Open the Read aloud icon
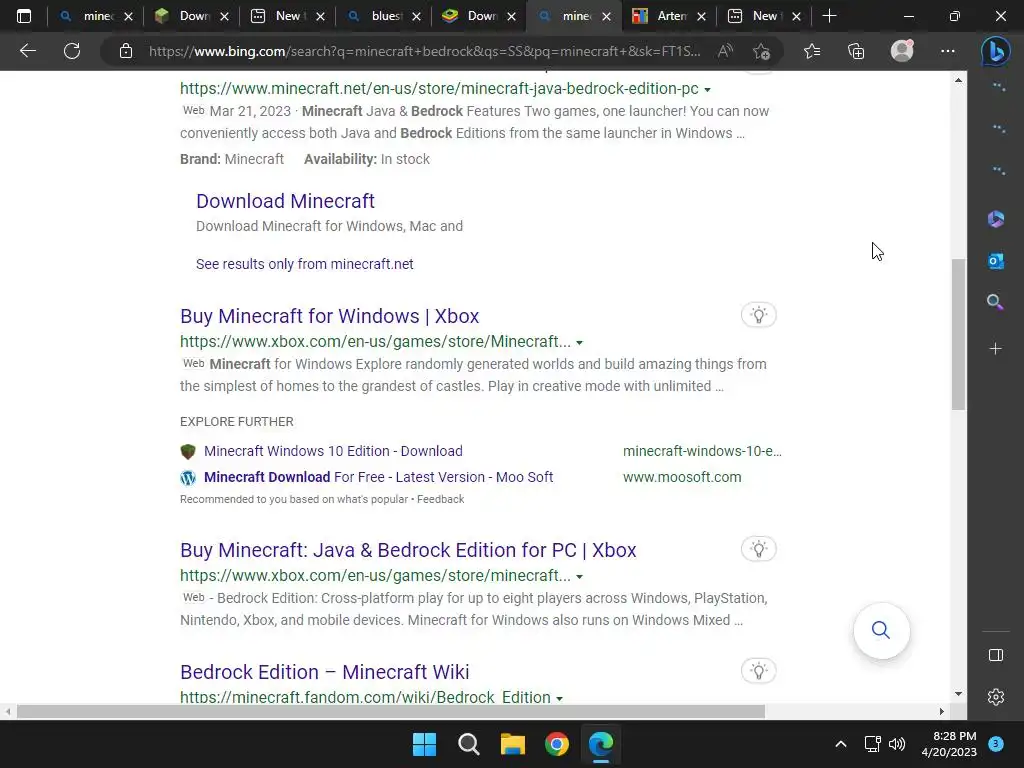The image size is (1024, 768). point(725,51)
